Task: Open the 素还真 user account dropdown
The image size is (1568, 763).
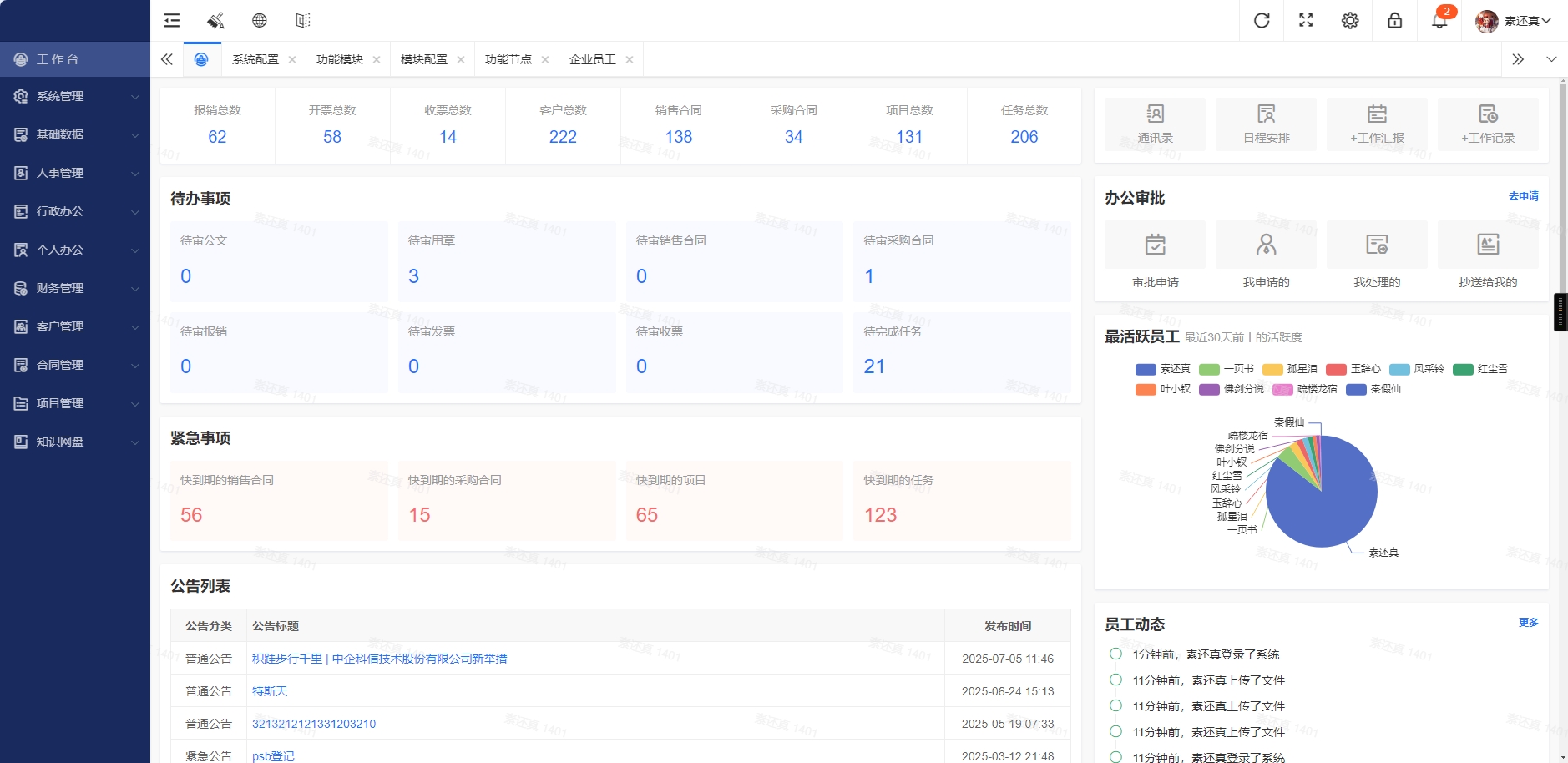Action: 1521,19
